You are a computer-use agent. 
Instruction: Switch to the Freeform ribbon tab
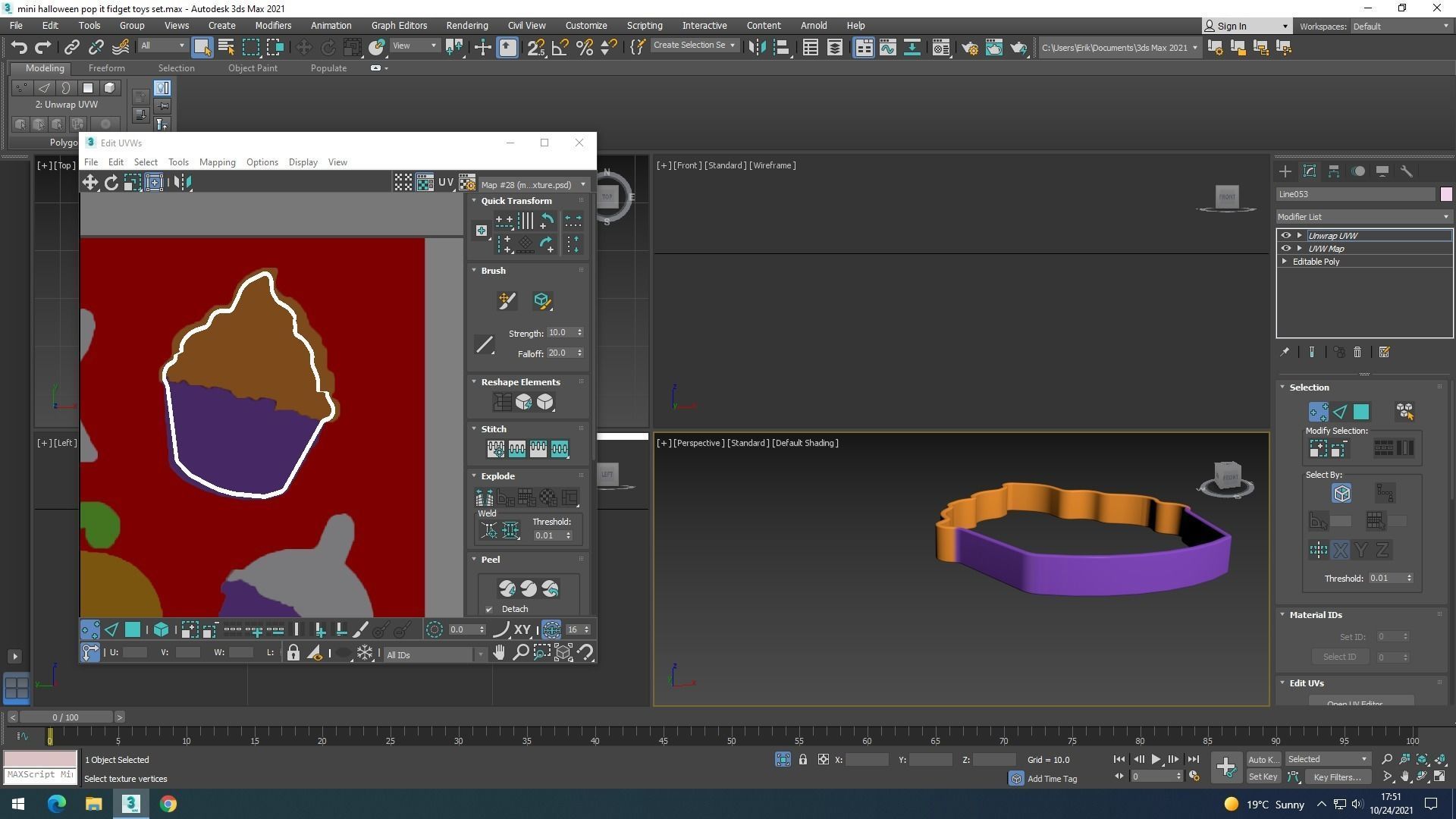pos(106,68)
